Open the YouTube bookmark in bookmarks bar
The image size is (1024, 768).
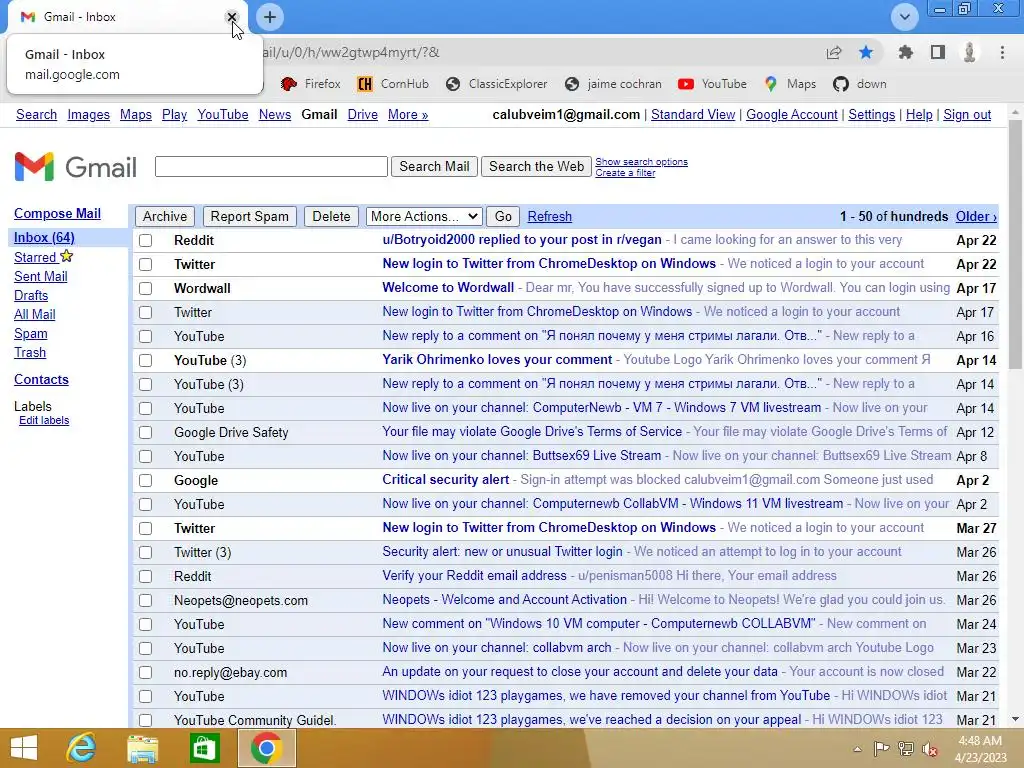[x=712, y=84]
